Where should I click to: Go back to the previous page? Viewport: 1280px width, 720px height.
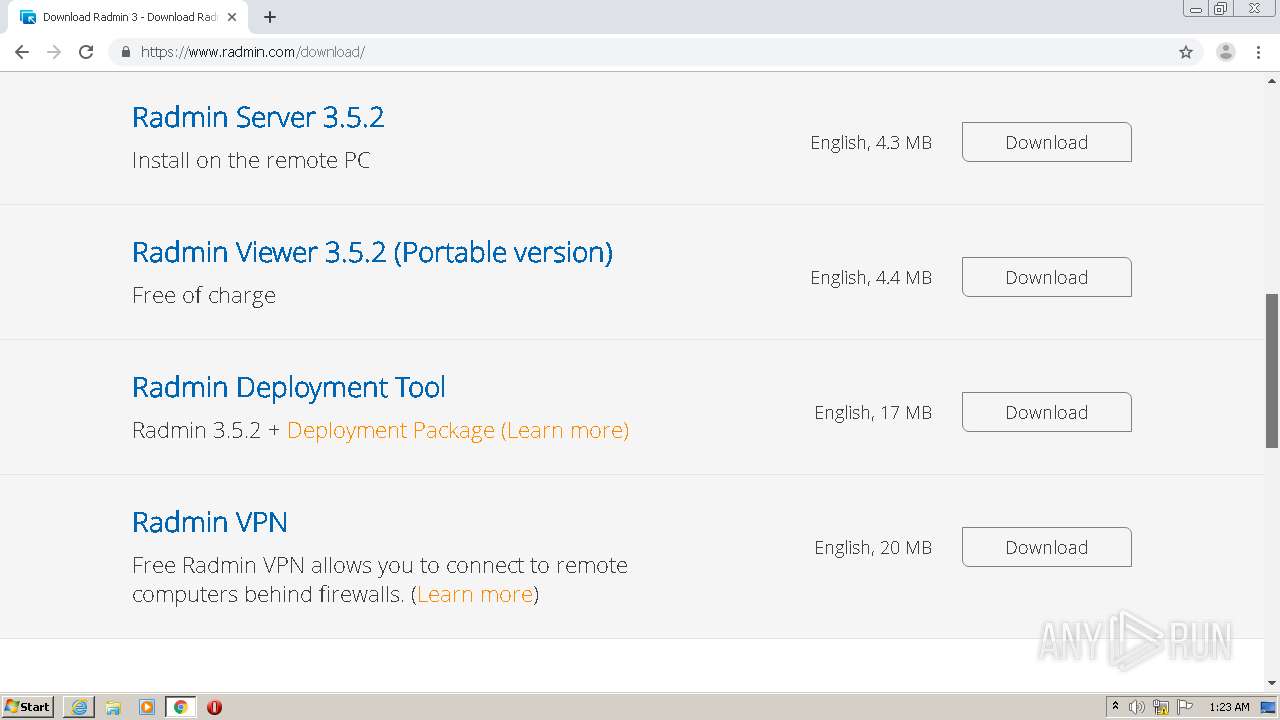tap(22, 52)
